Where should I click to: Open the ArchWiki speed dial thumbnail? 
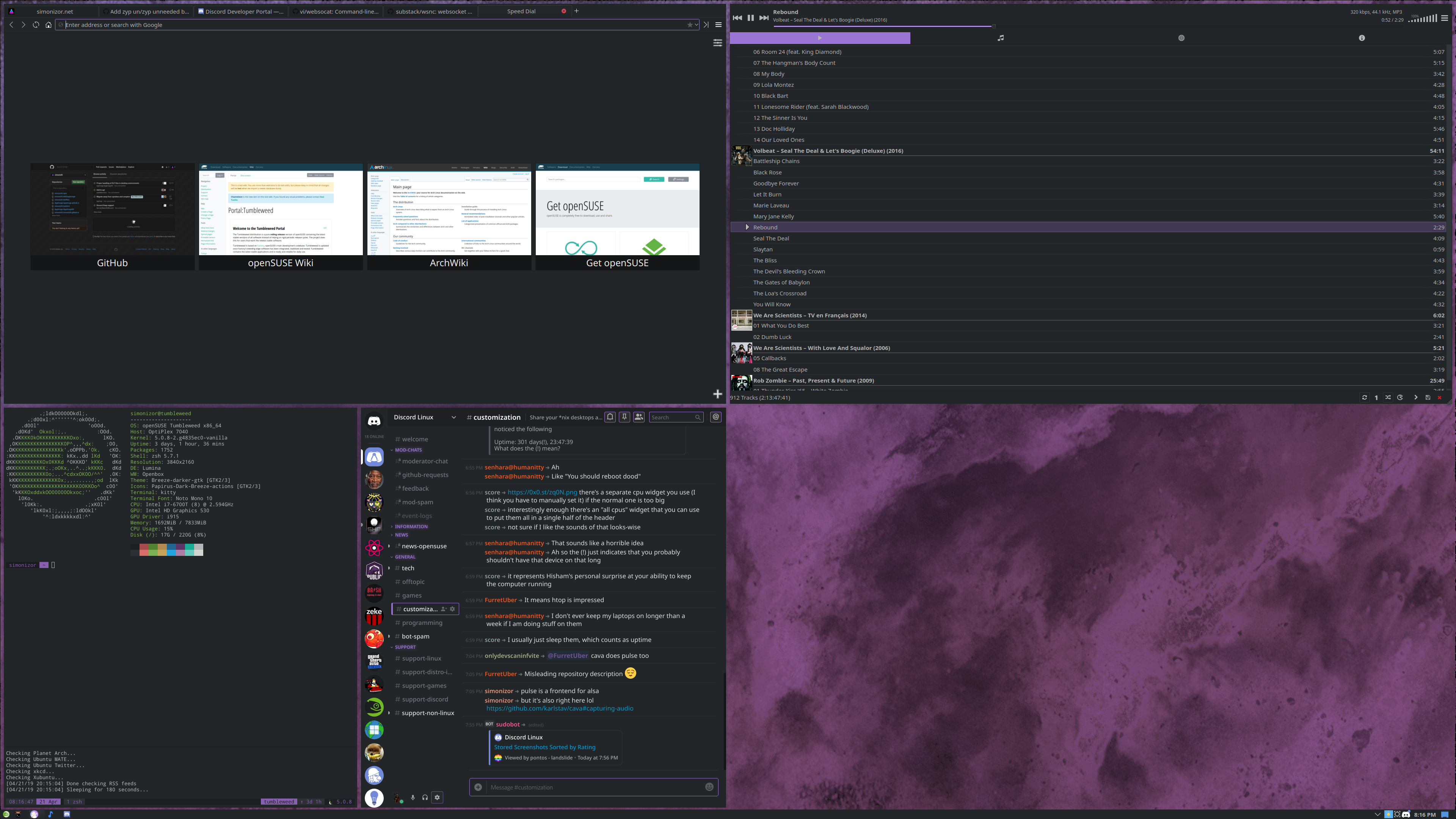(449, 217)
